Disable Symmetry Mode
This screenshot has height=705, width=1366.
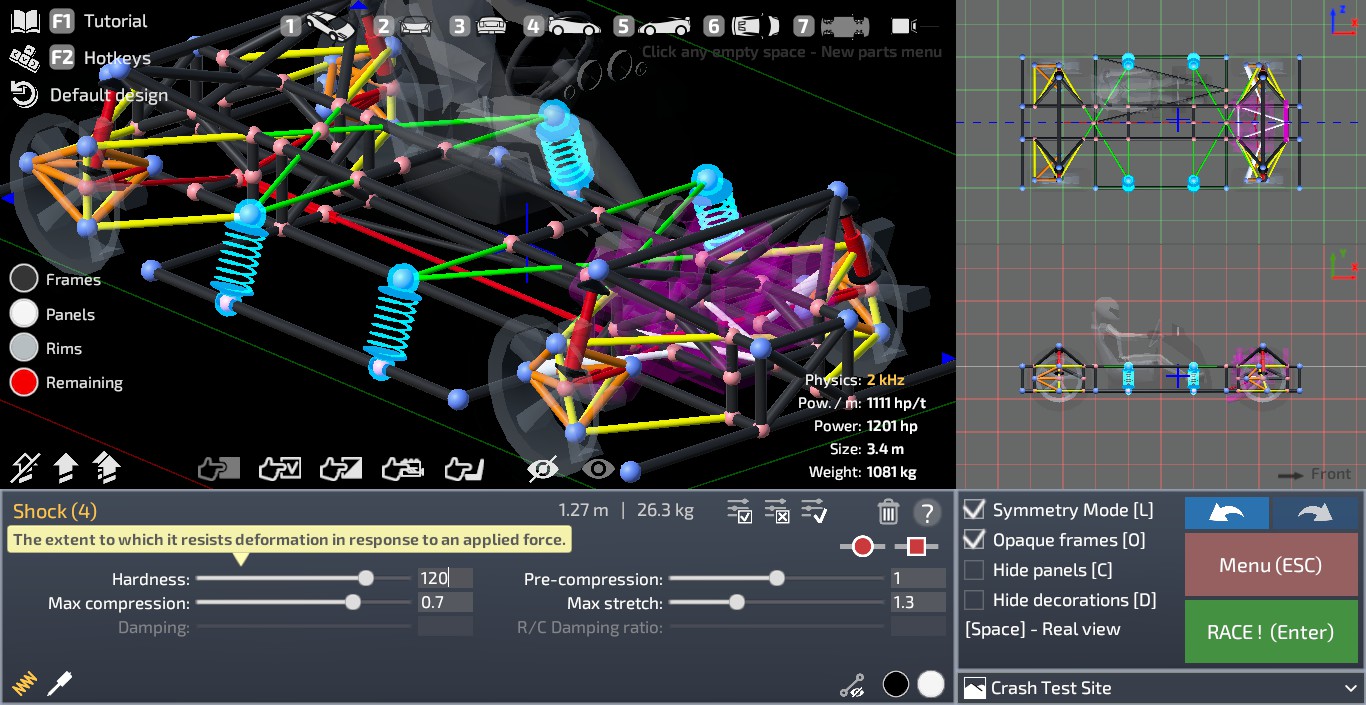click(x=974, y=510)
